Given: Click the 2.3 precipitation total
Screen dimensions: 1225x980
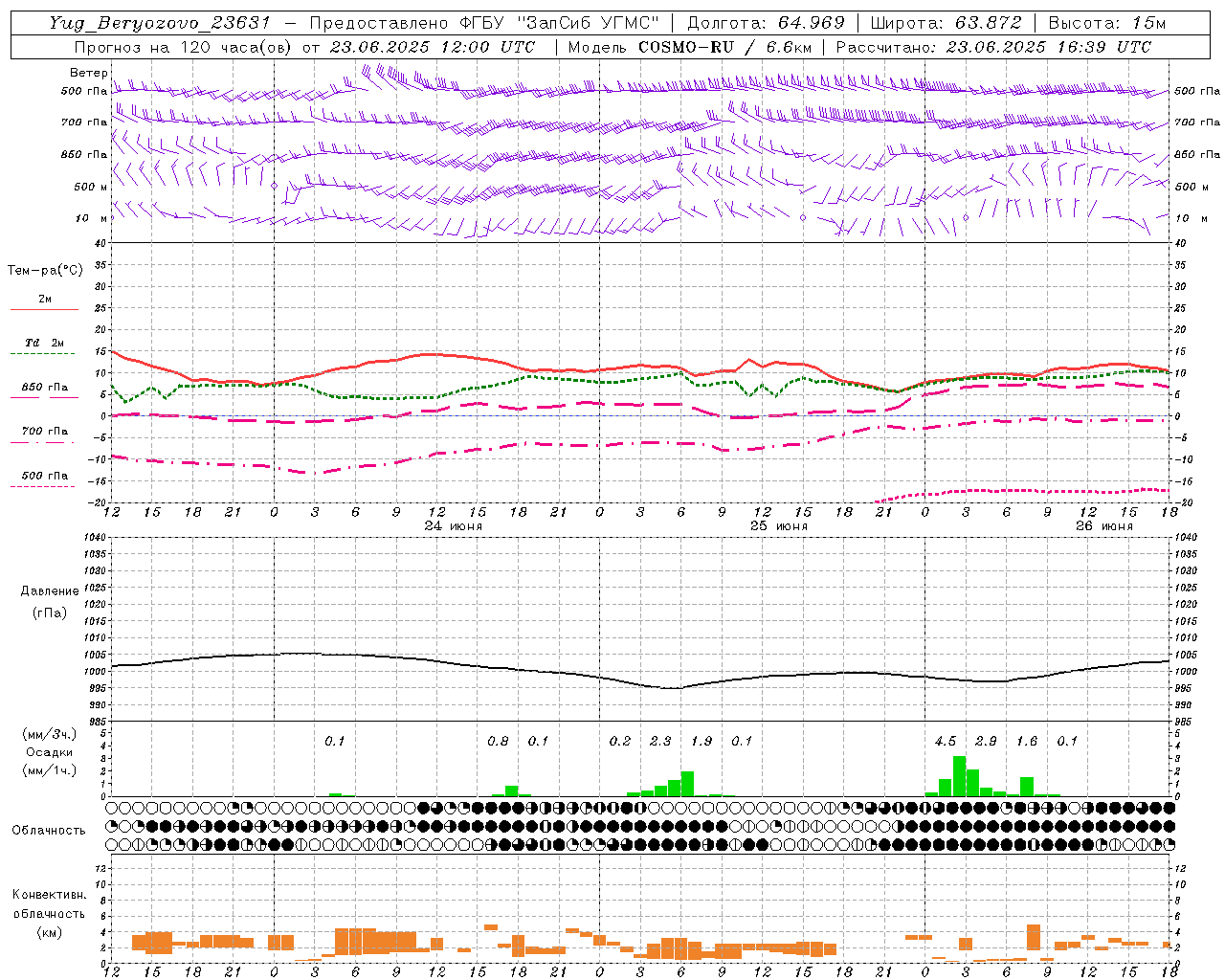Looking at the screenshot, I should pos(660,742).
